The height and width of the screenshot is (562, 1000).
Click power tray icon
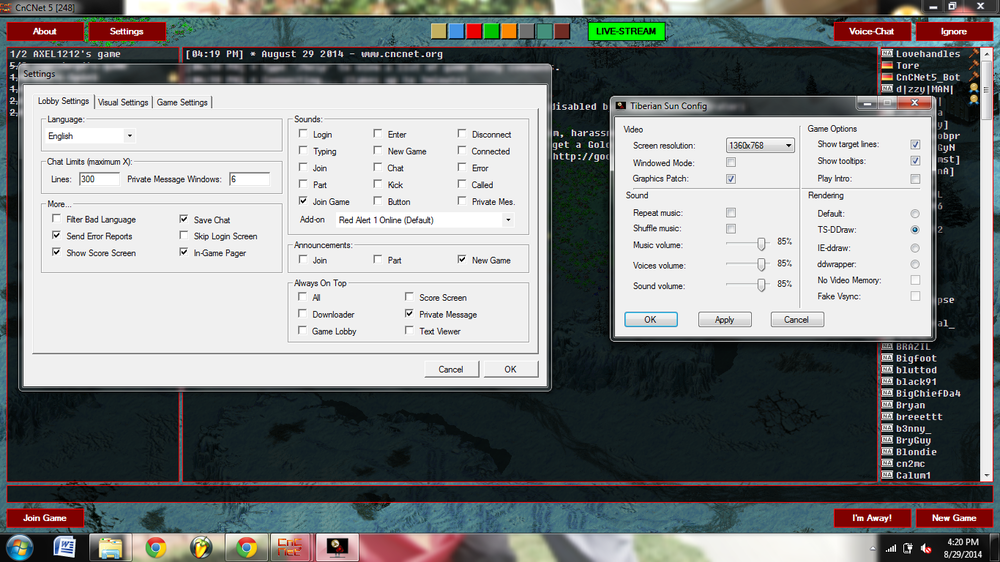(908, 549)
